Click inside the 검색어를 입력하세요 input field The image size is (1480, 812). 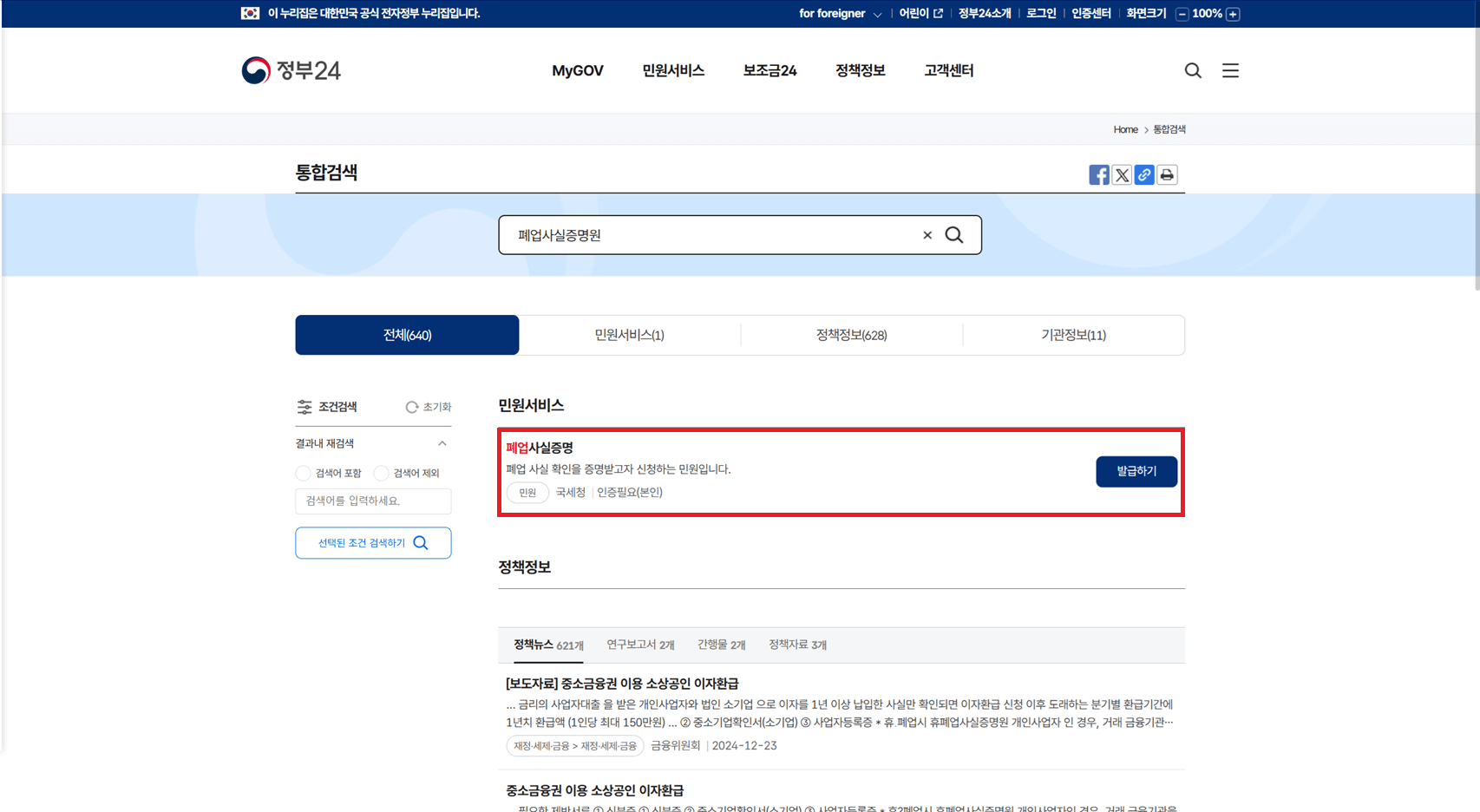[373, 501]
